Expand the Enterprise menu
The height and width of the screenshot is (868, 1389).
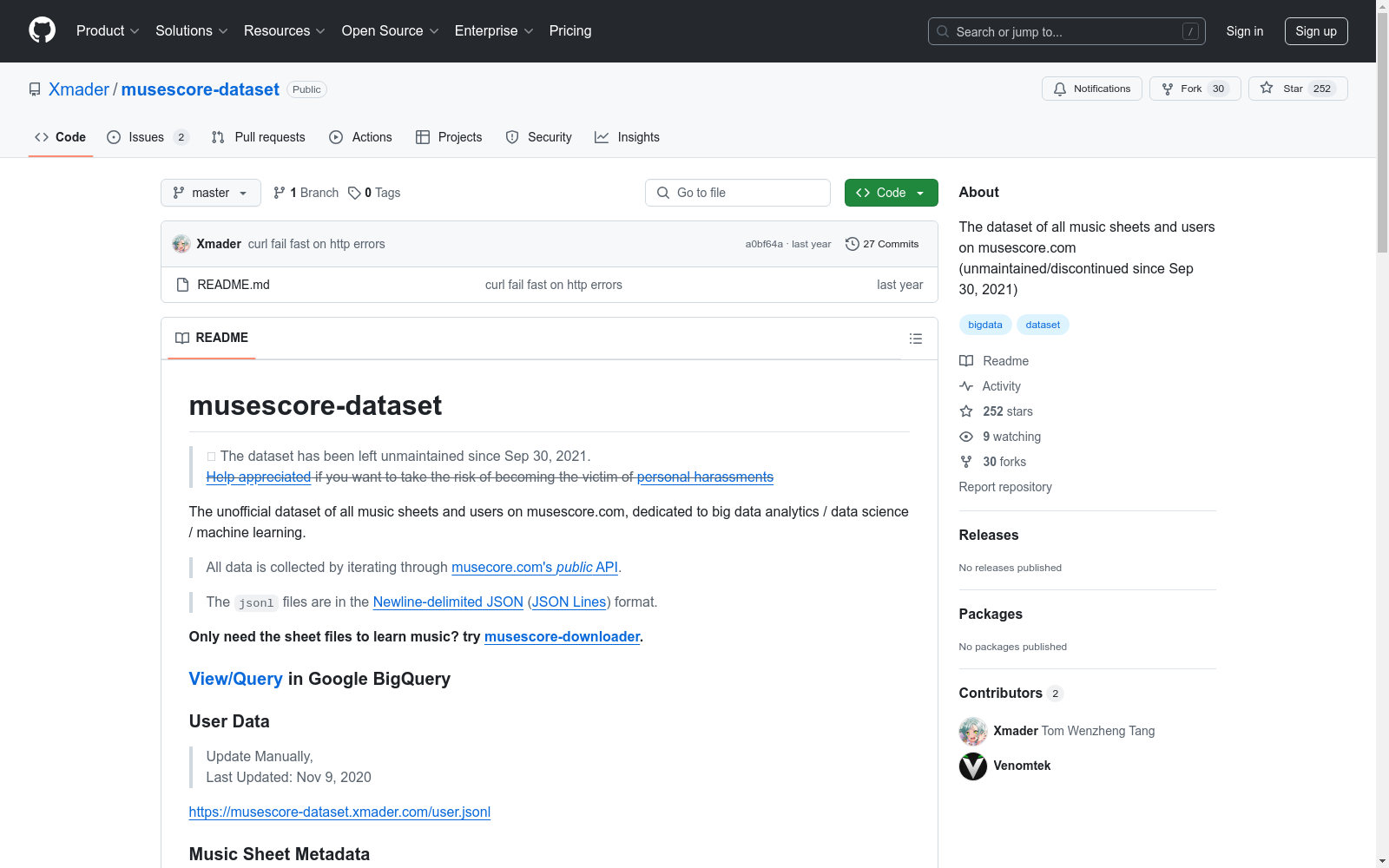pos(494,30)
